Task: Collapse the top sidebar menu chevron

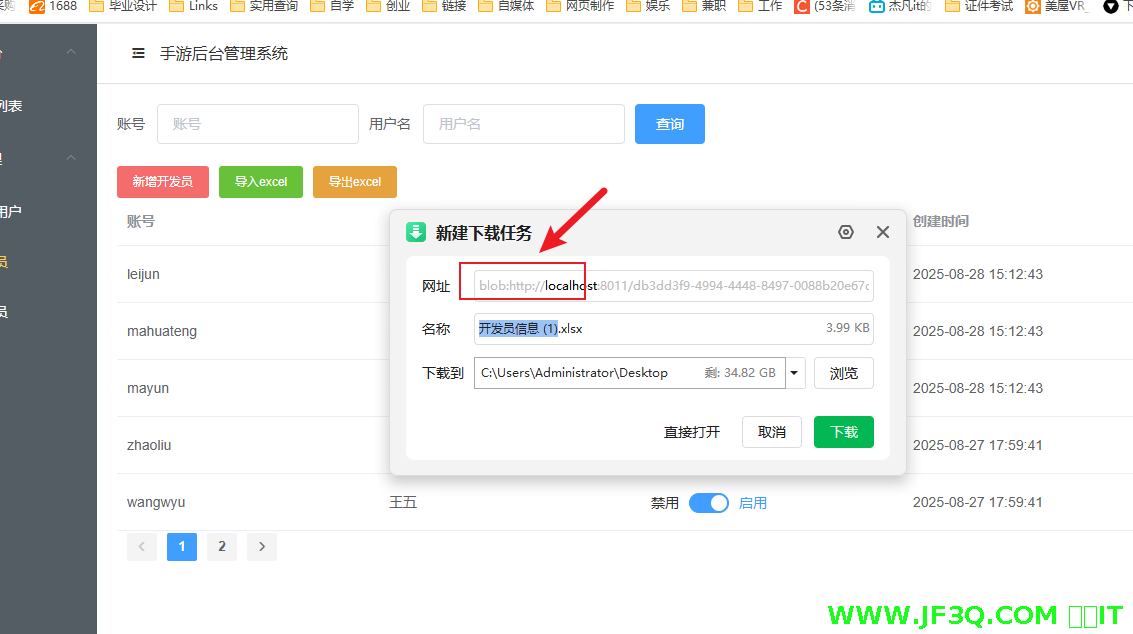Action: (70, 52)
